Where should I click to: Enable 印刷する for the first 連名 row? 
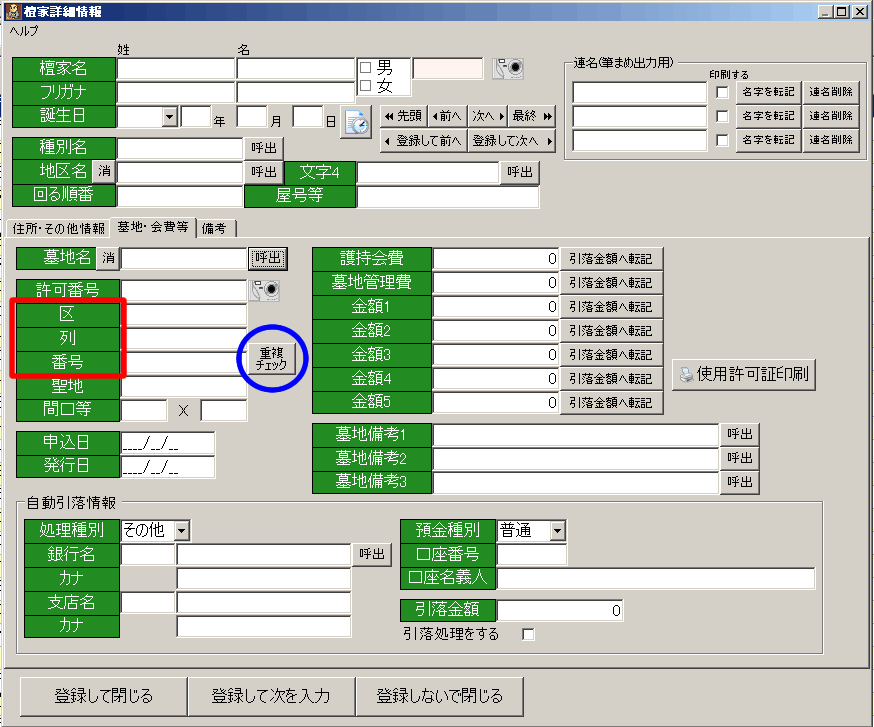click(722, 92)
